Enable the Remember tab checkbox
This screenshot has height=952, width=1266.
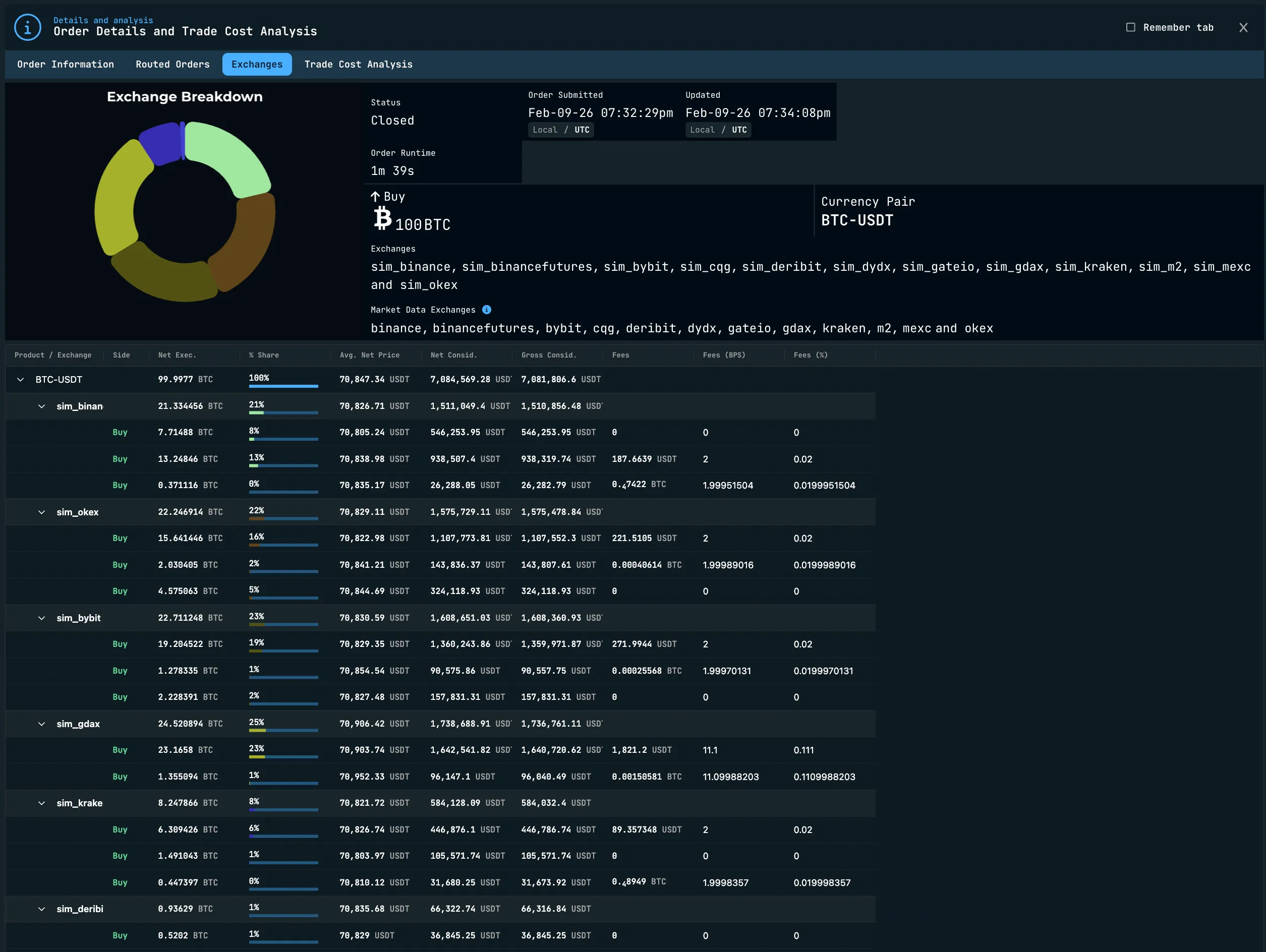coord(1130,27)
